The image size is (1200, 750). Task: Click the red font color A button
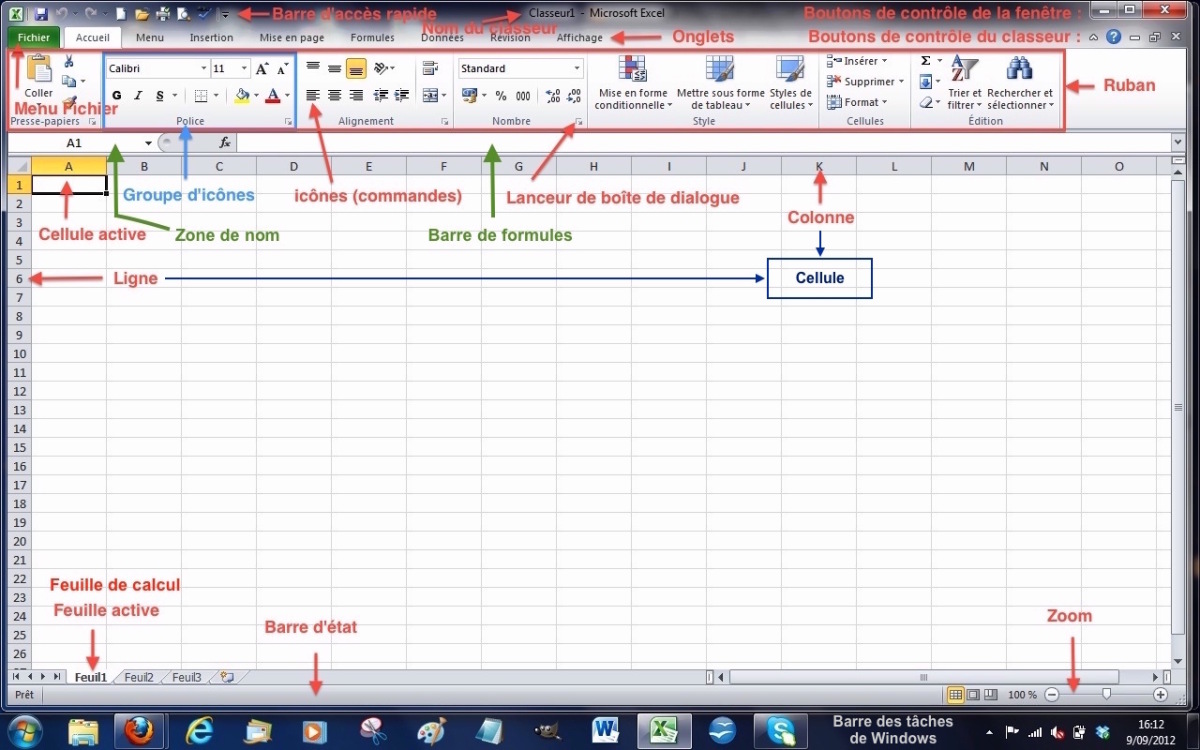(273, 96)
